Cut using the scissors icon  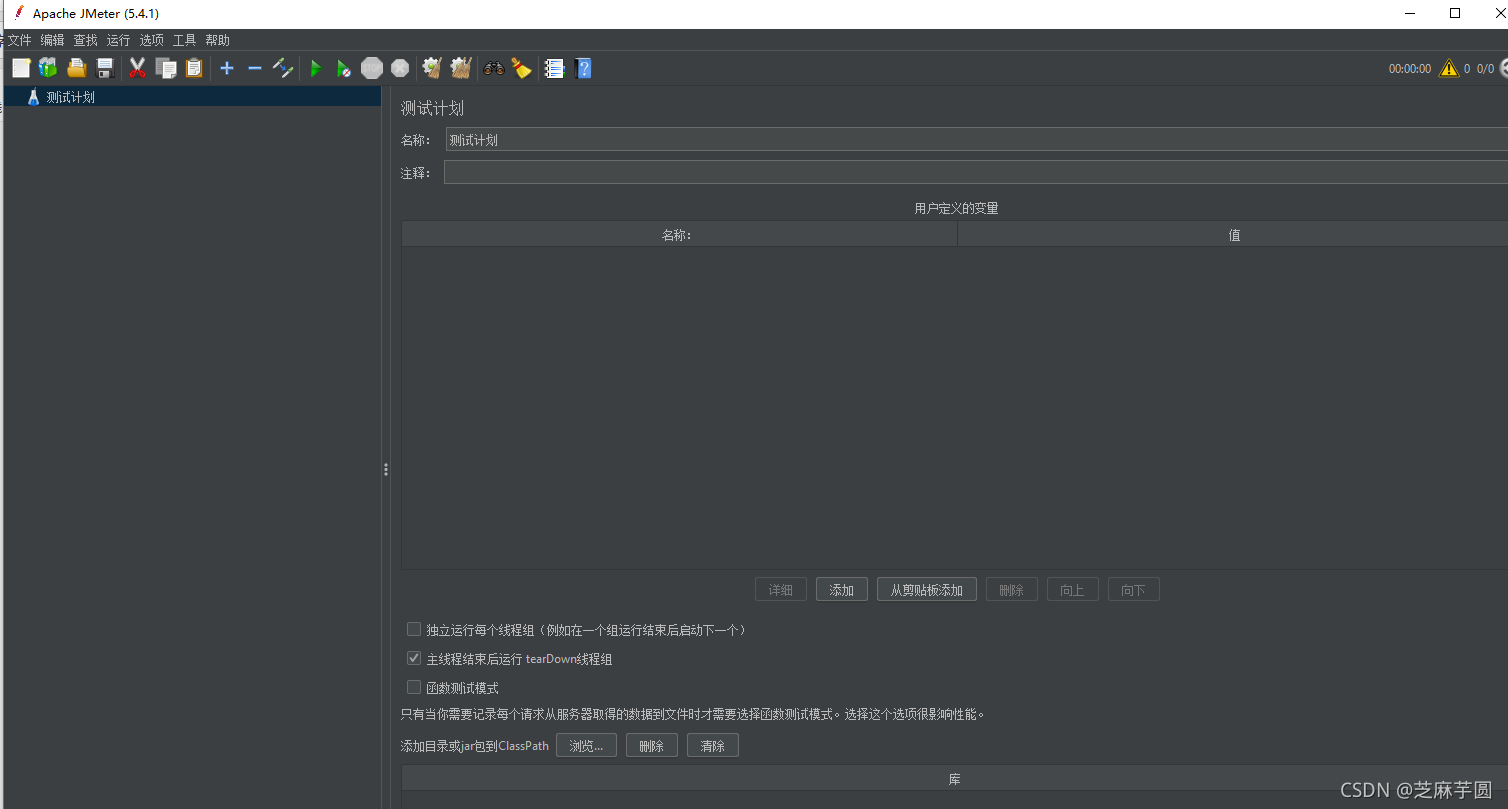[x=138, y=68]
